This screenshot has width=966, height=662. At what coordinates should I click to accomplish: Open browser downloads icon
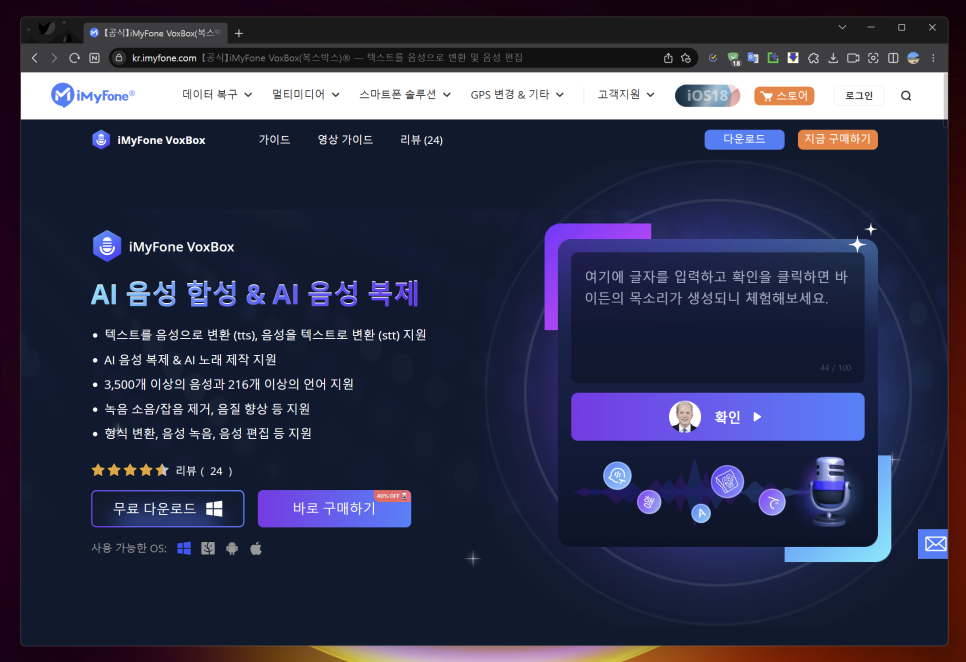pyautogui.click(x=833, y=58)
